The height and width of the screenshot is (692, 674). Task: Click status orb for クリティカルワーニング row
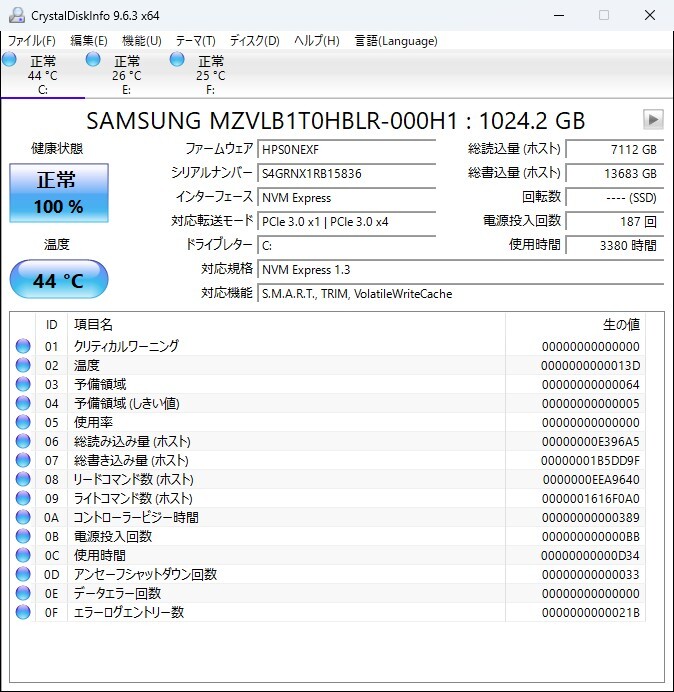coord(23,346)
